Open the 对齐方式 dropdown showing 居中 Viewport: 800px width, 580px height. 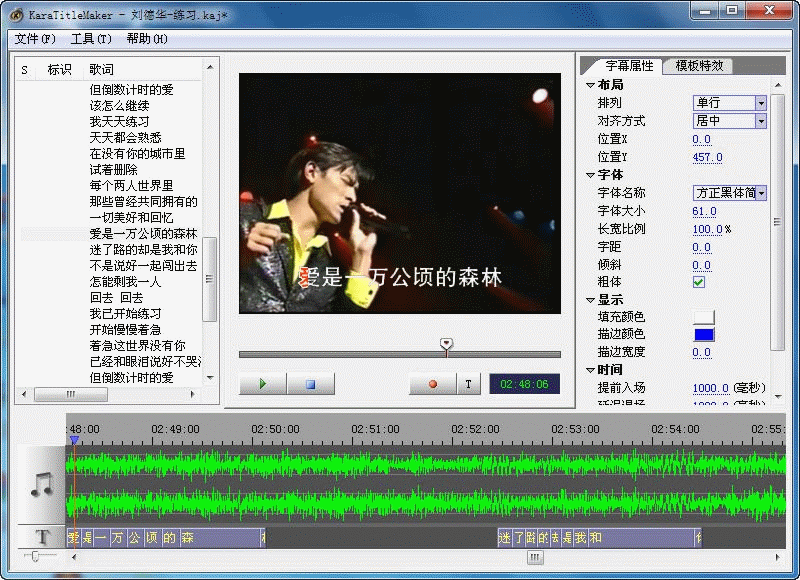click(x=730, y=121)
